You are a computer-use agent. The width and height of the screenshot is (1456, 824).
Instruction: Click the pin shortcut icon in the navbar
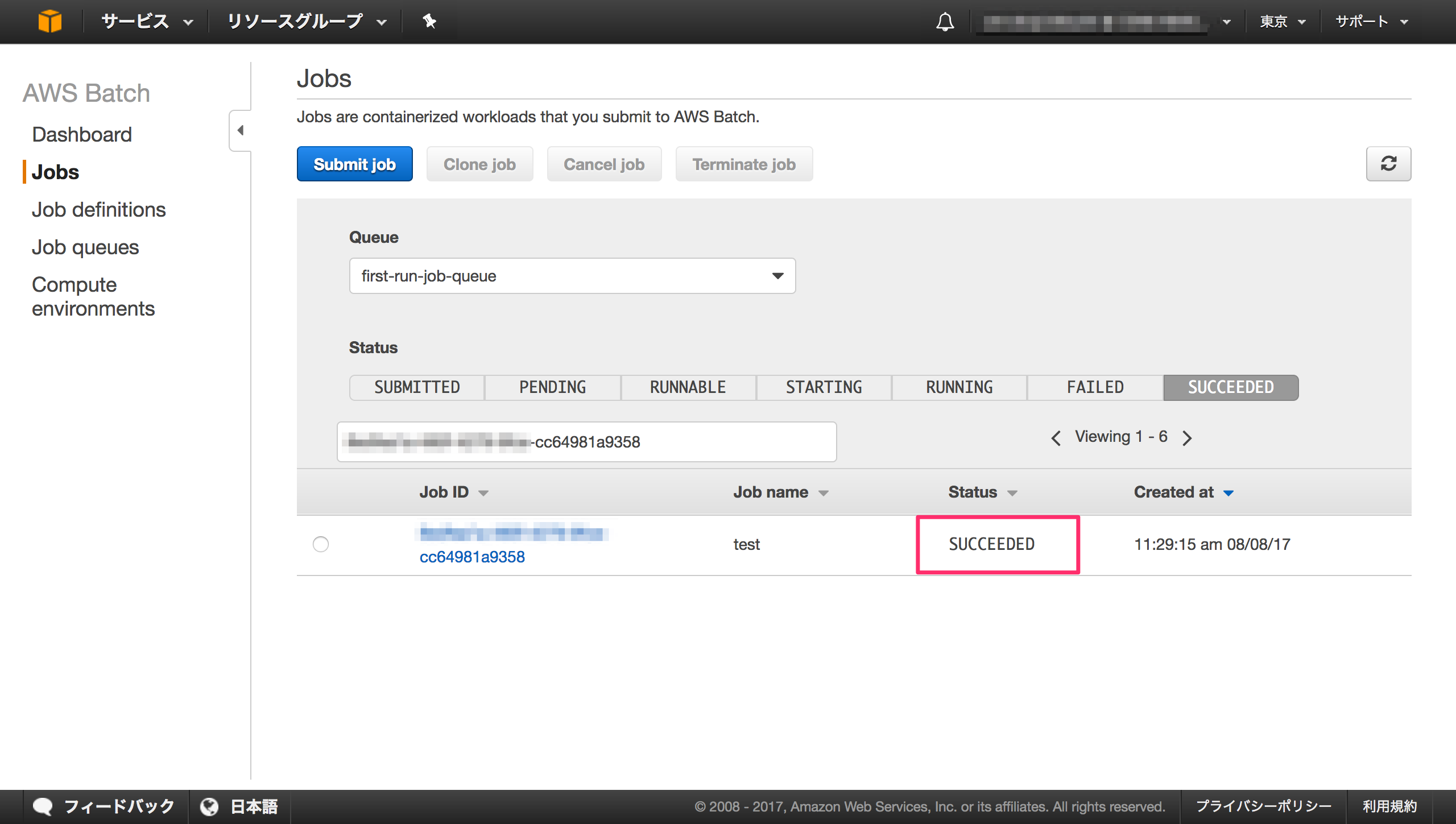point(429,21)
